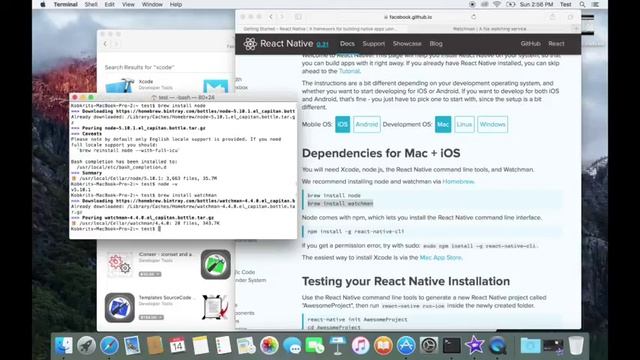Click Safari's share button
Image resolution: width=640 pixels, height=360 pixels.
[x=553, y=17]
